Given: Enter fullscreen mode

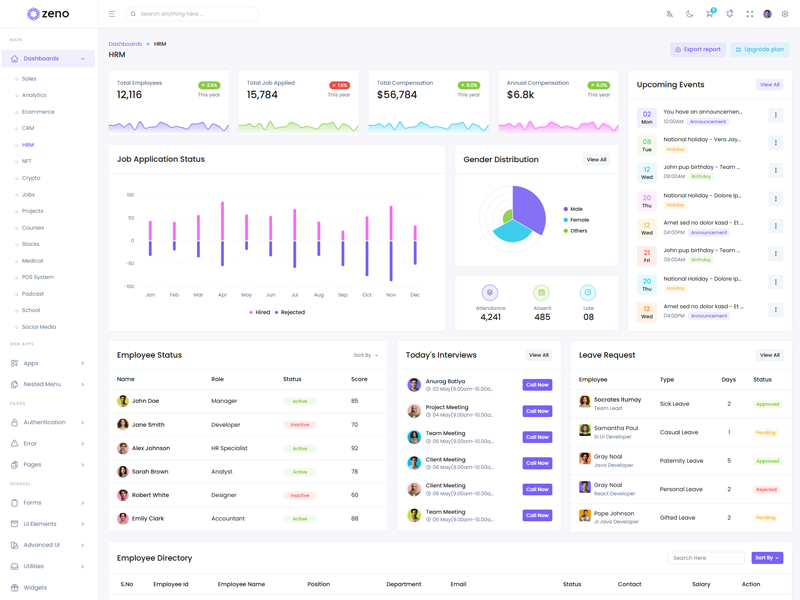Looking at the screenshot, I should (x=749, y=14).
